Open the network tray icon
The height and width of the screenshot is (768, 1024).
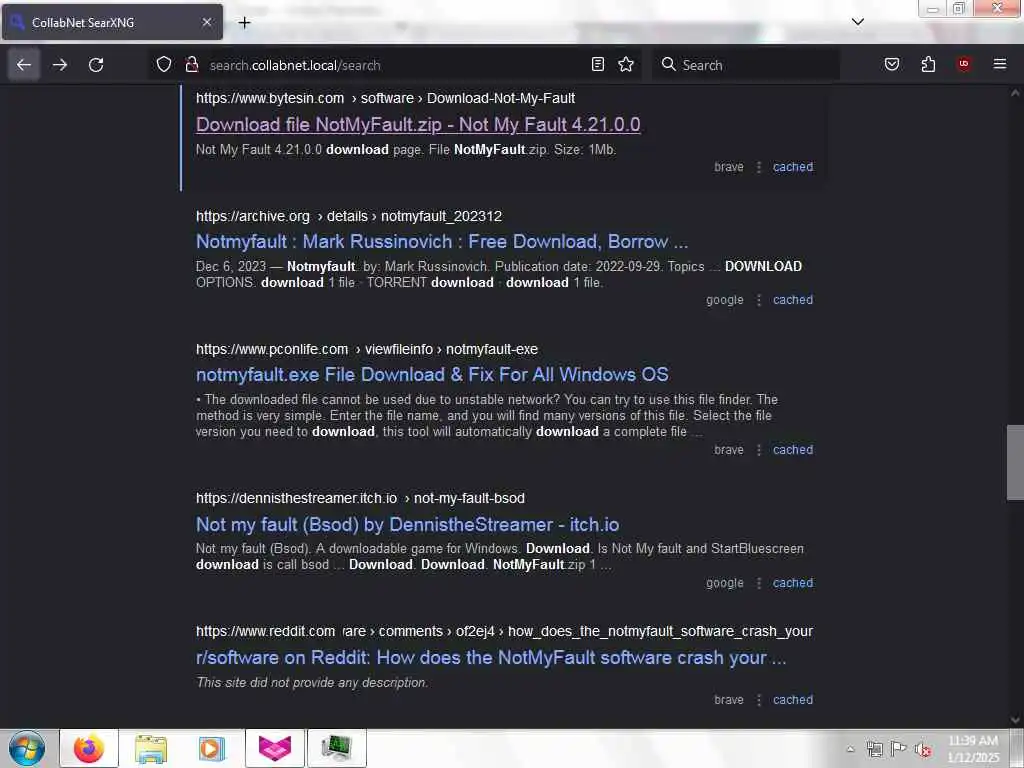pyautogui.click(x=874, y=749)
